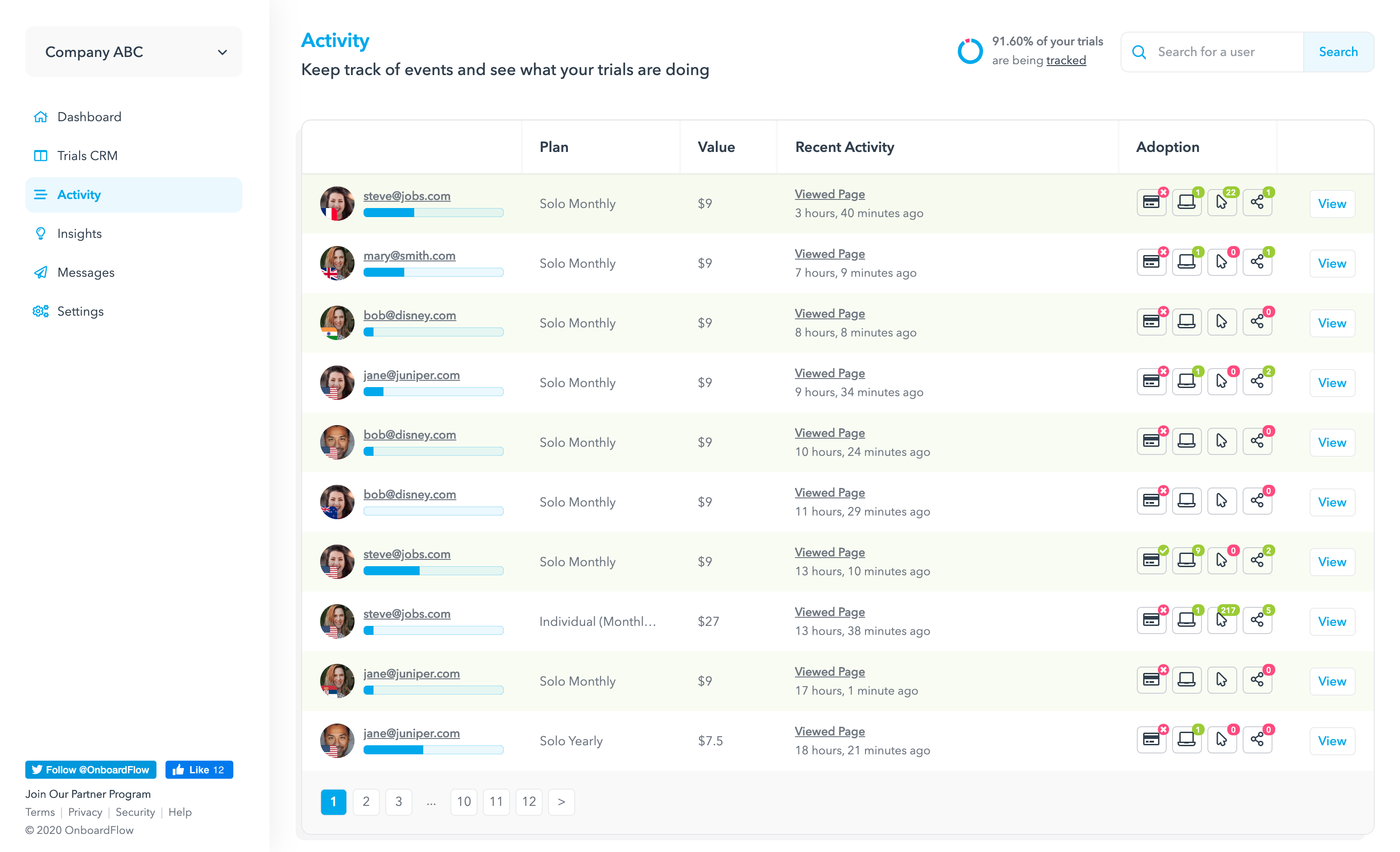Click credit card icon with green checkmark
1400x852 pixels.
tap(1151, 561)
